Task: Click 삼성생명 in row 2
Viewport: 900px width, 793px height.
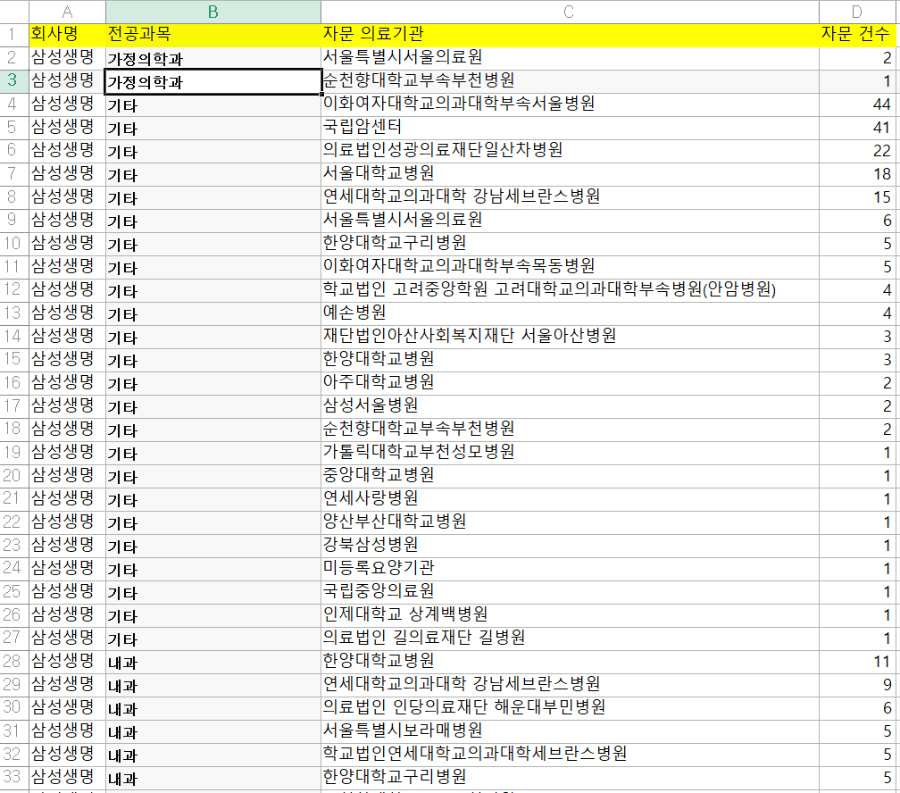Action: coord(67,58)
